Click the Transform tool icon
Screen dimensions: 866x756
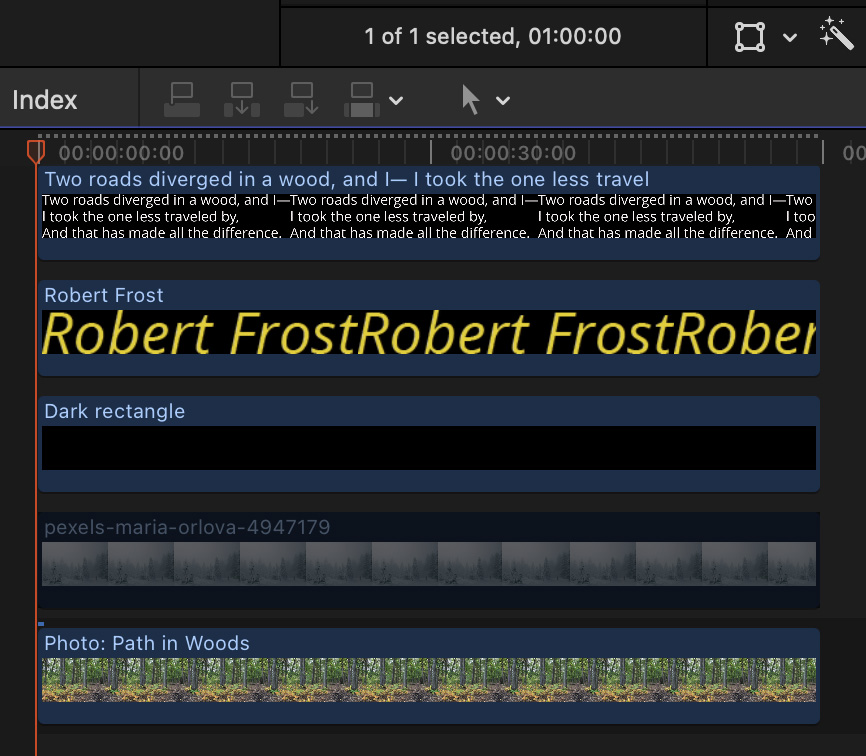coord(750,37)
